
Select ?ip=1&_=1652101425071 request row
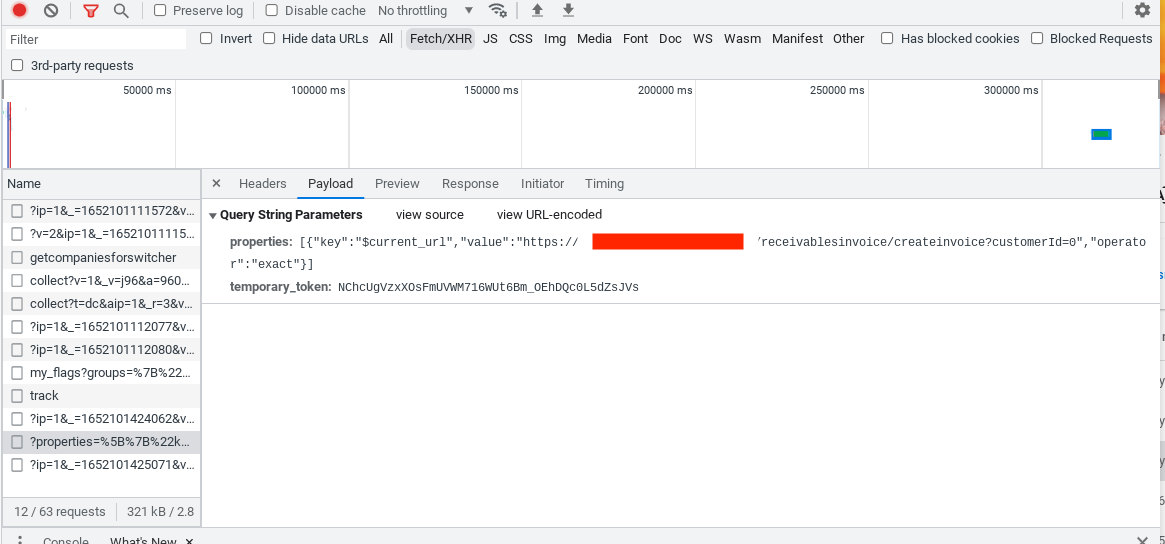(x=101, y=464)
